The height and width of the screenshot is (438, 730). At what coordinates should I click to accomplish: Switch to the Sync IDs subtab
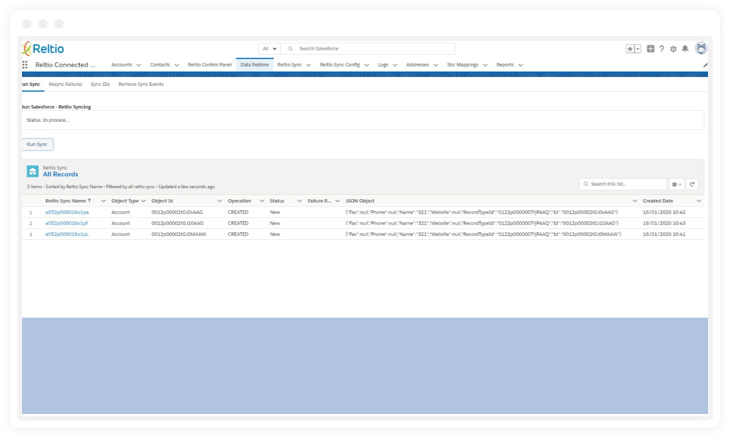click(100, 84)
